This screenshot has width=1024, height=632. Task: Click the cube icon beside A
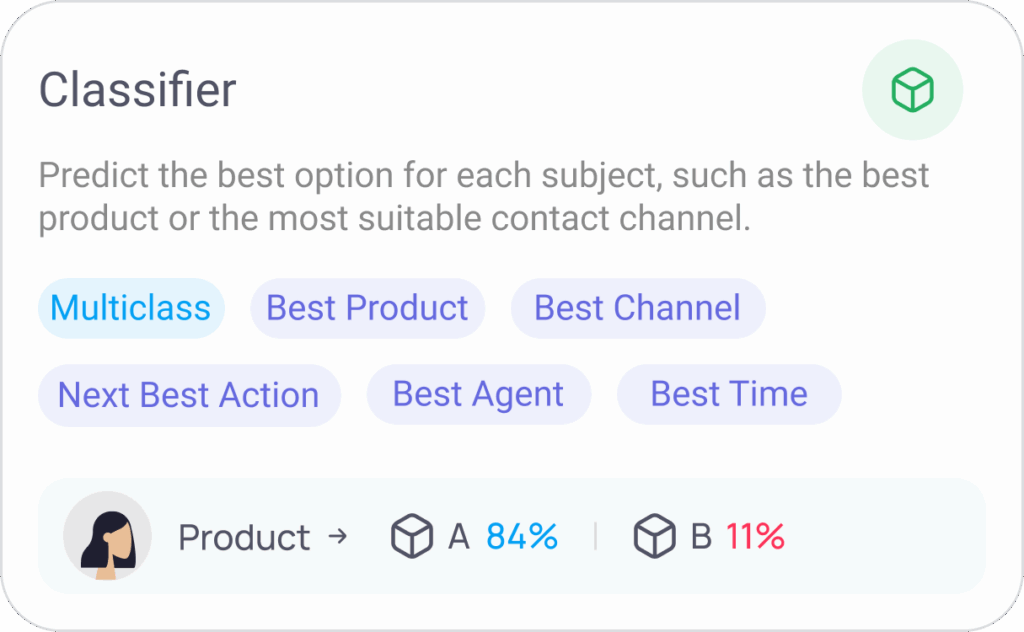(x=411, y=536)
